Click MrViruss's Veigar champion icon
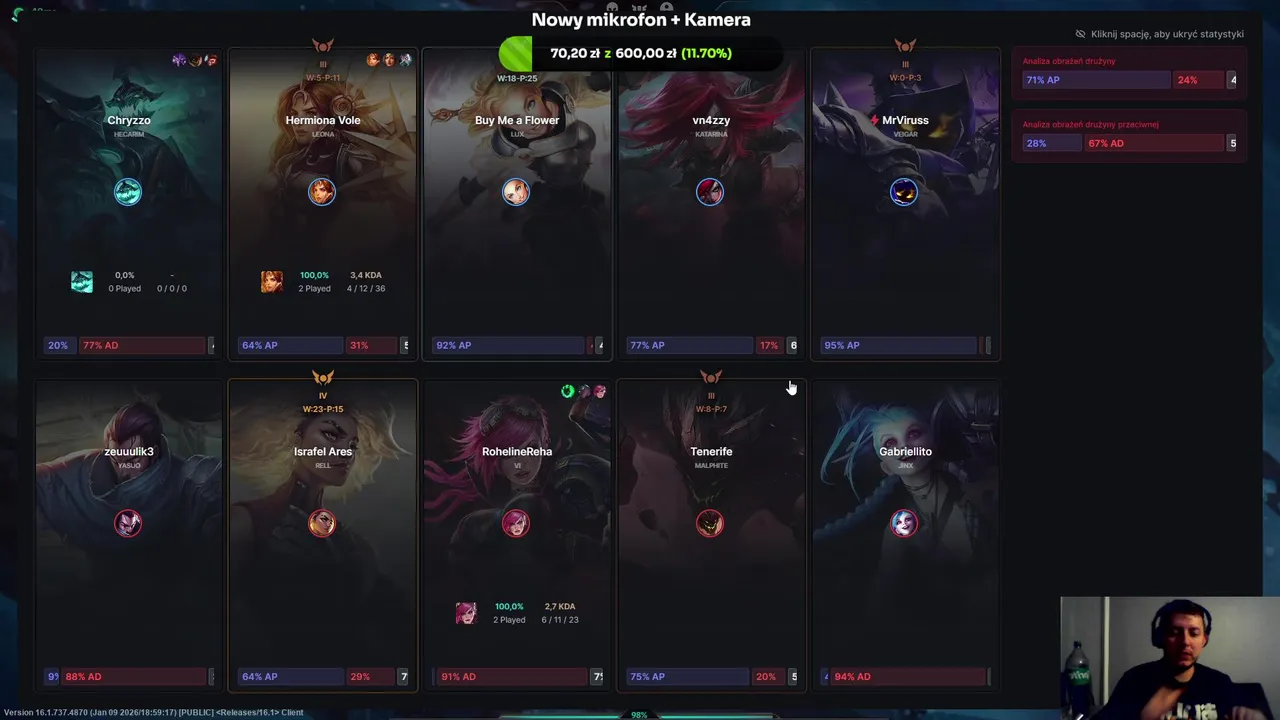 coord(904,192)
